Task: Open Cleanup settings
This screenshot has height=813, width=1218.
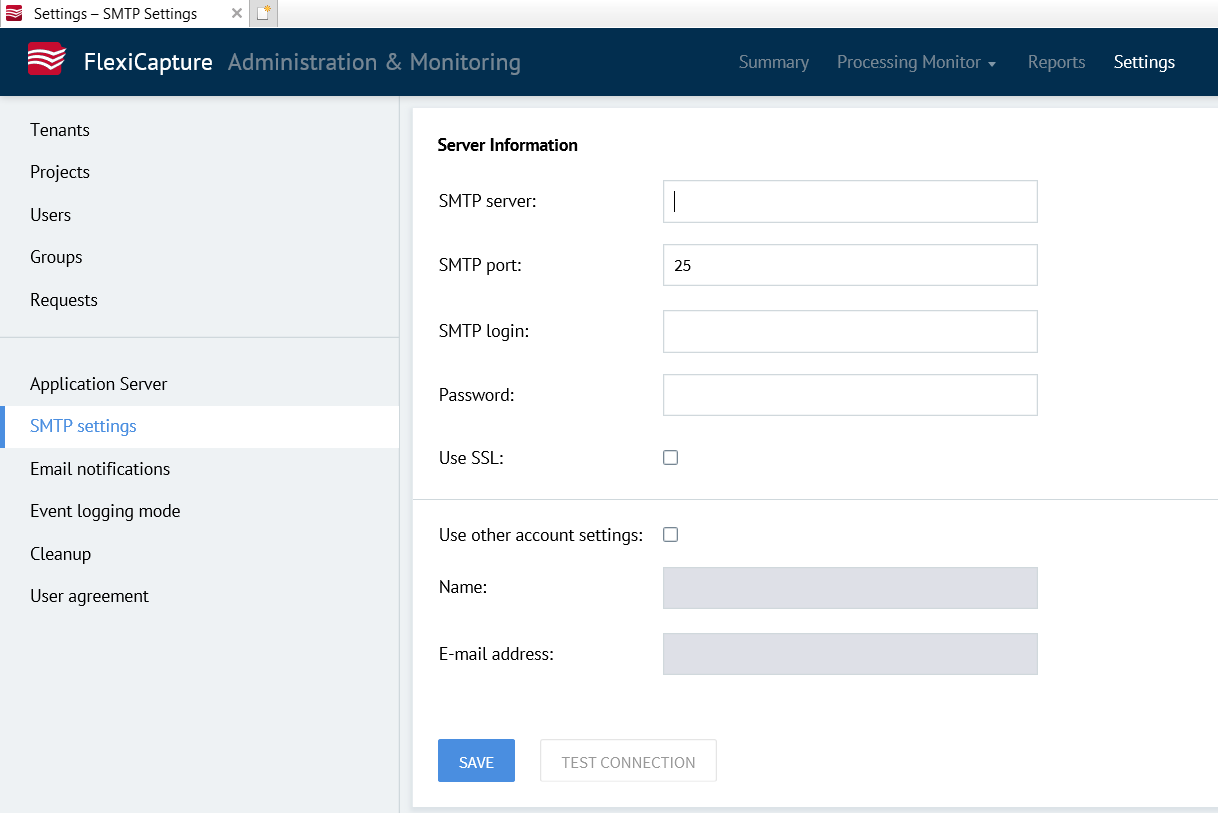Action: [60, 554]
